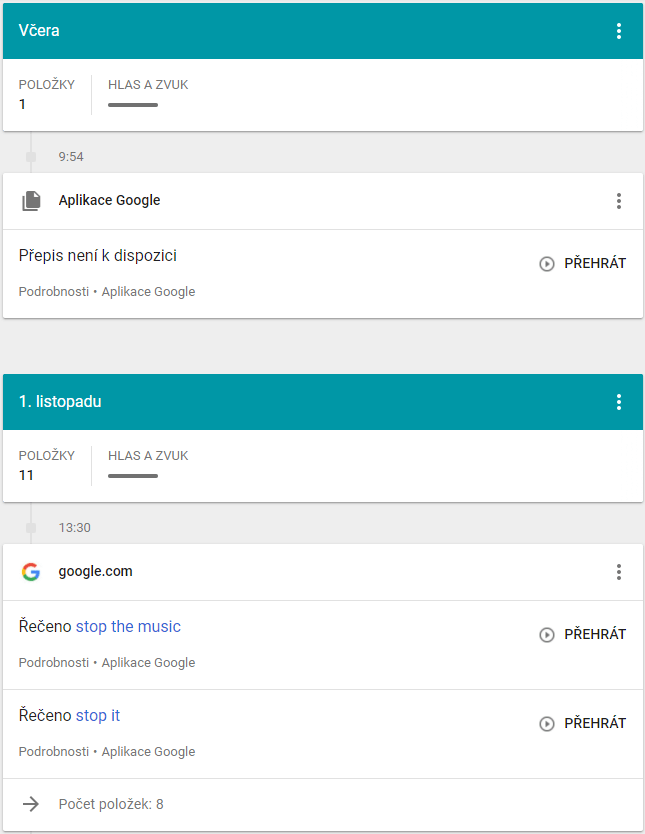This screenshot has height=834, width=645.
Task: Play the 'Přepis není k dispozici' recording
Action: pyautogui.click(x=582, y=263)
